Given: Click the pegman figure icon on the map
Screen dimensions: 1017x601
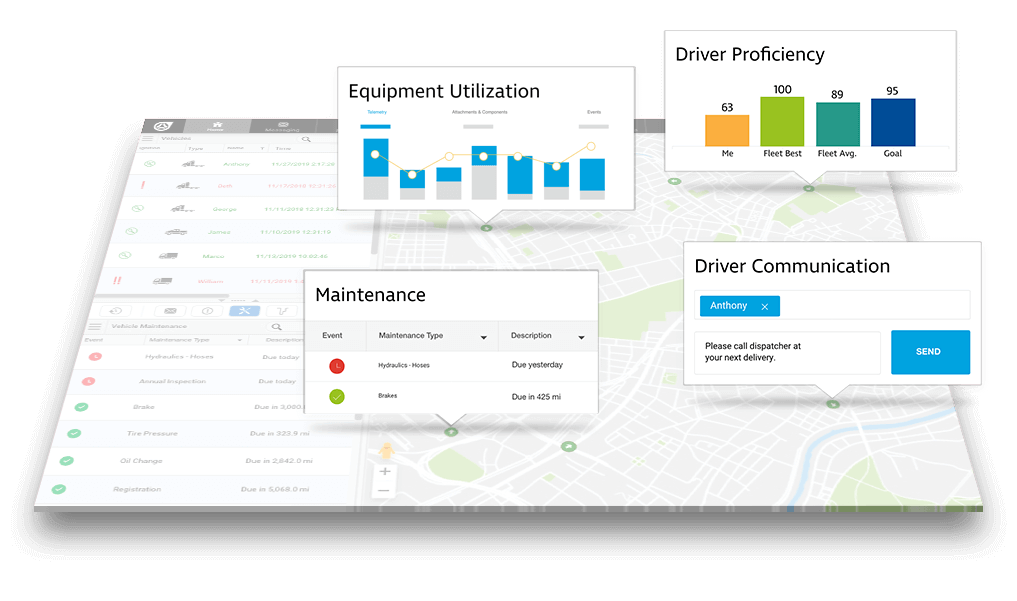Looking at the screenshot, I should point(387,450).
